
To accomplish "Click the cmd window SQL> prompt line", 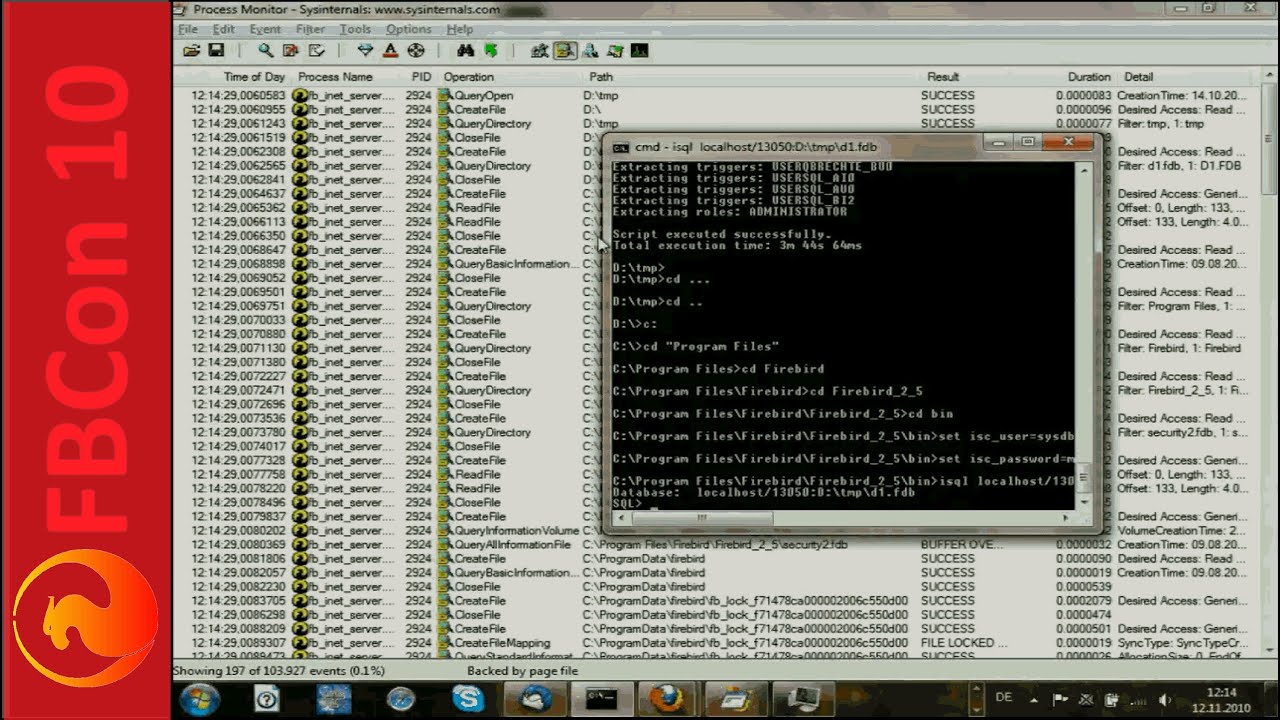I will coord(844,503).
